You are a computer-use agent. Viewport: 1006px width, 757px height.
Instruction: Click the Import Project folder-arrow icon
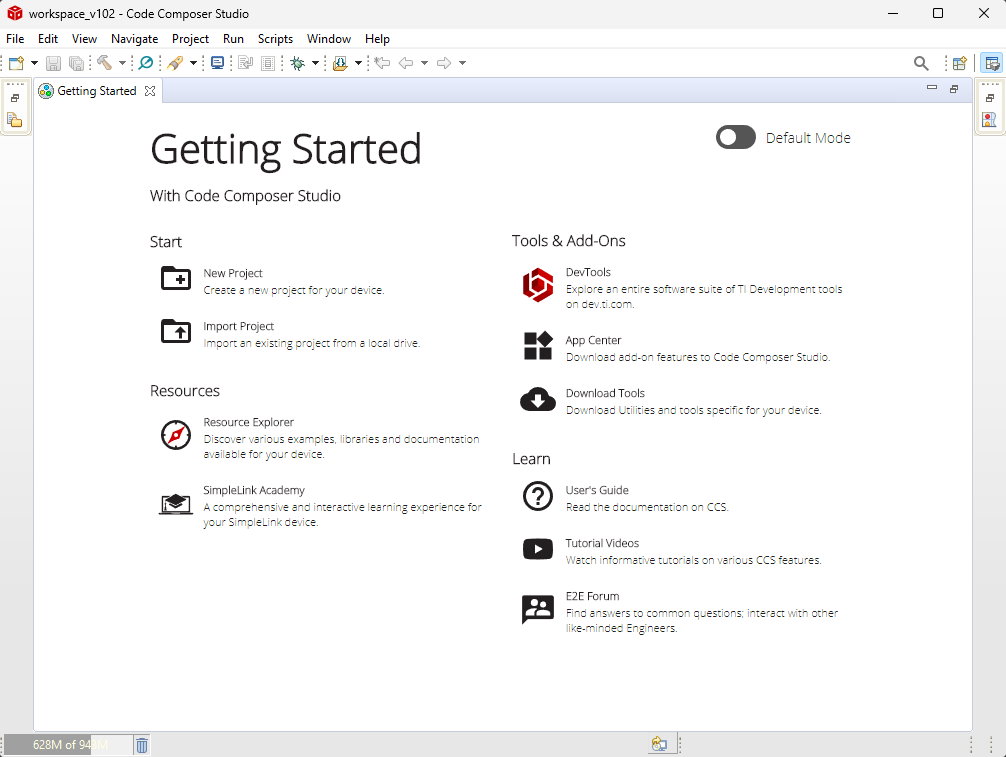point(176,331)
